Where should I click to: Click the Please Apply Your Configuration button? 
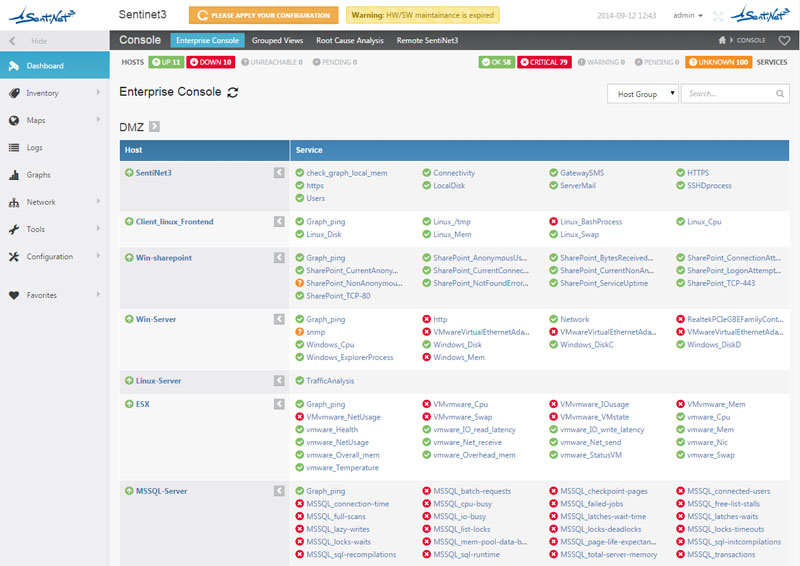pyautogui.click(x=263, y=15)
